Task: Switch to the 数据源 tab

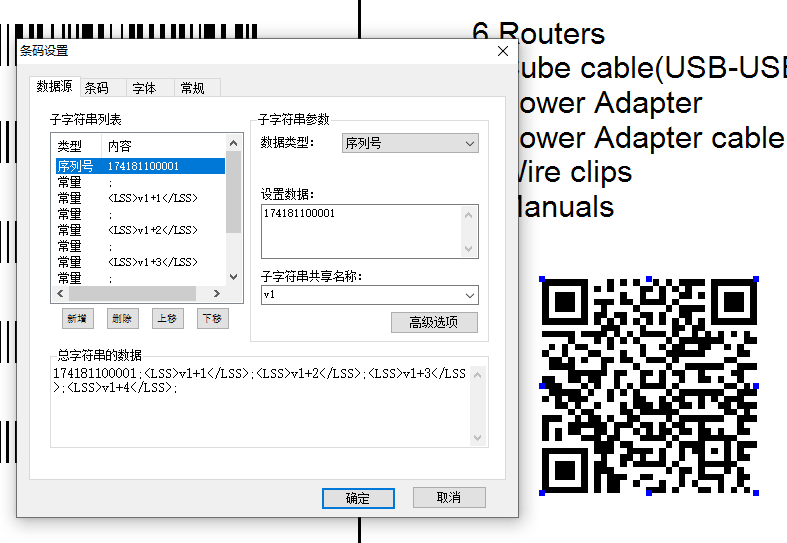Action: 54,86
